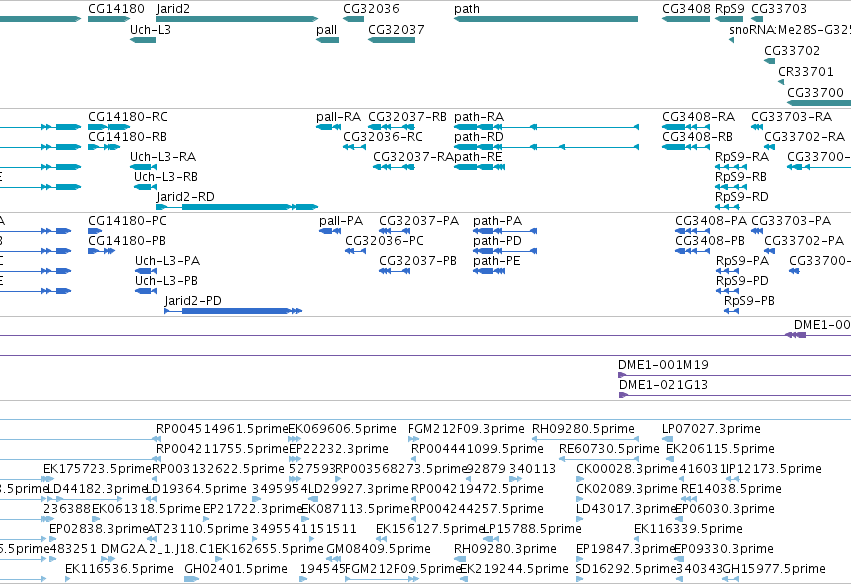The width and height of the screenshot is (851, 584).
Task: Click the RpS9-RA transcript label
Action: 742,157
